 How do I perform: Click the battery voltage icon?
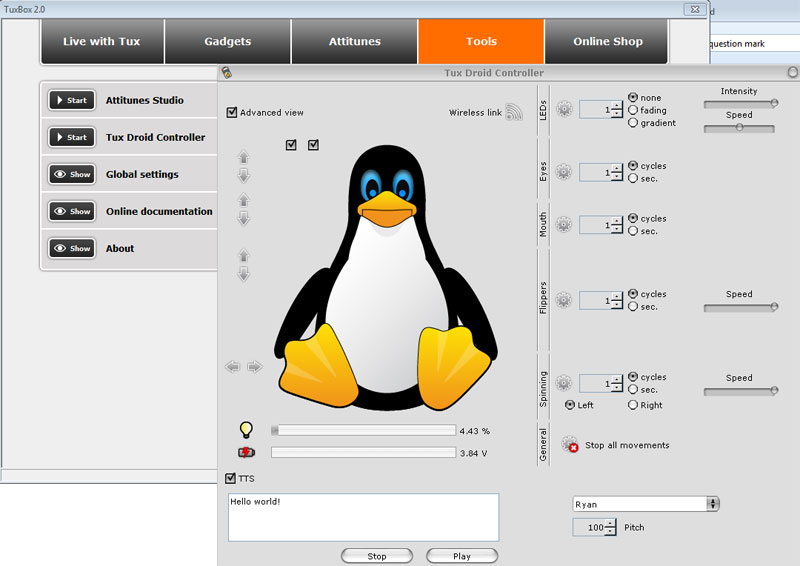point(246,452)
